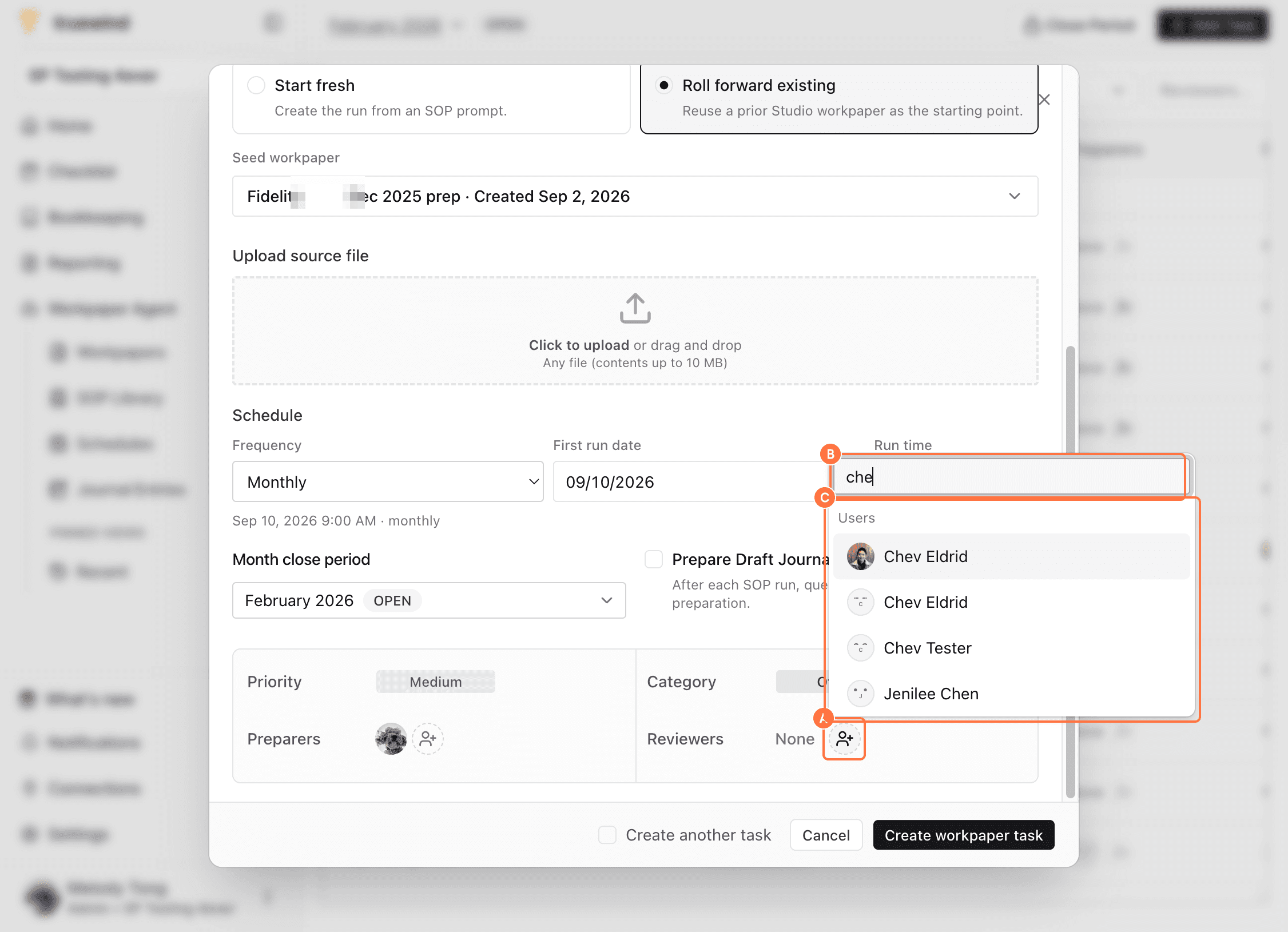The image size is (1288, 932).
Task: Open the Seed workpaper dropdown
Action: 635,196
